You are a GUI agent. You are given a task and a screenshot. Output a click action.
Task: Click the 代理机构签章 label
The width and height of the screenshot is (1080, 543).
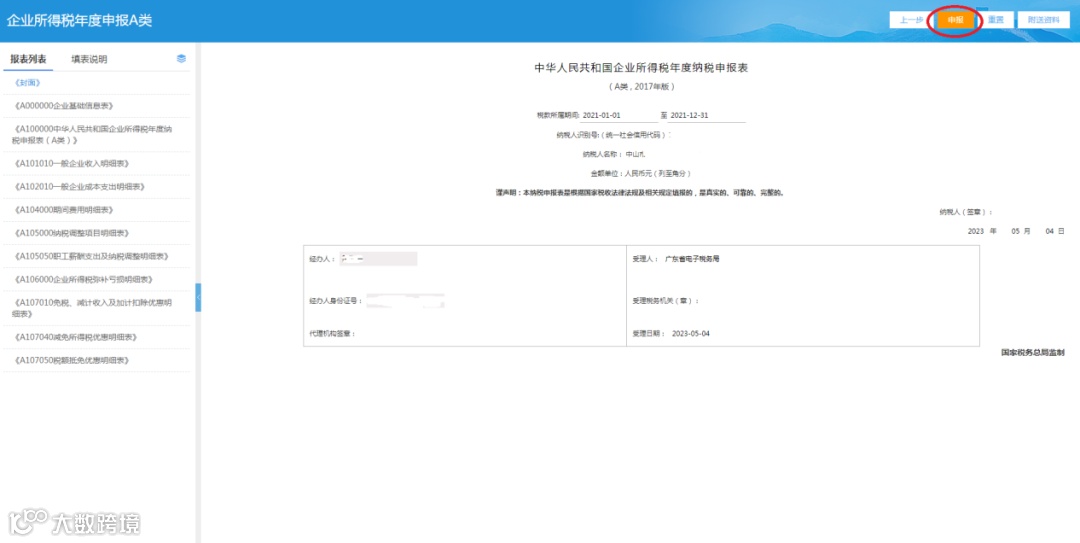coord(332,334)
